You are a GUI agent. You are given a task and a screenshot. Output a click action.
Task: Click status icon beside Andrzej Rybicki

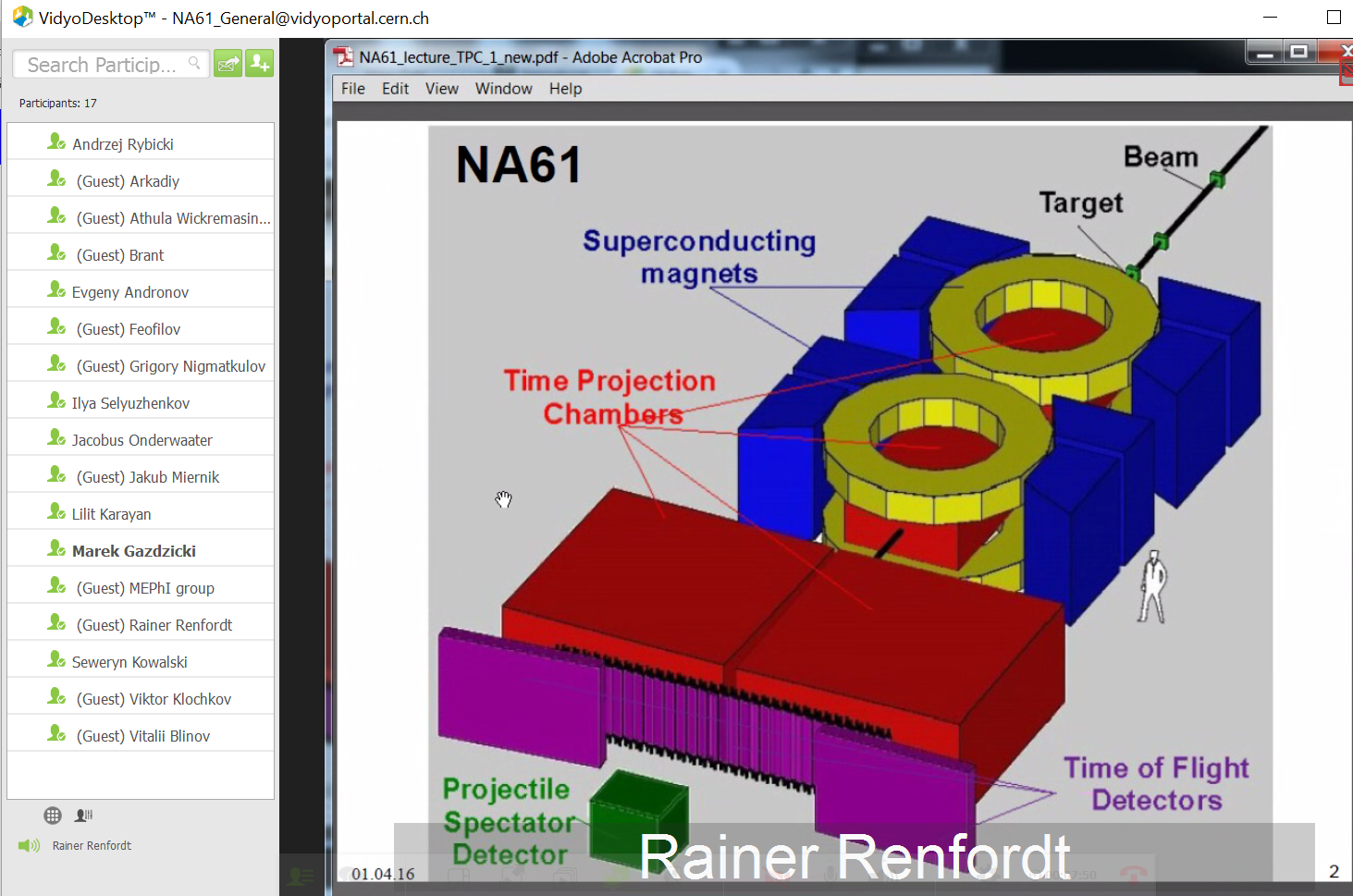(56, 142)
